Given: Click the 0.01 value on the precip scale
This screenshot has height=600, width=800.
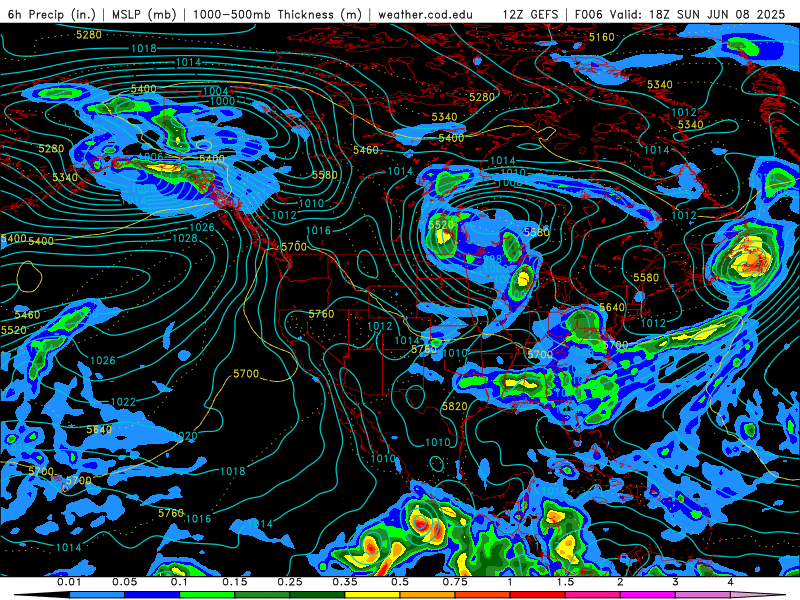Looking at the screenshot, I should (x=69, y=582).
